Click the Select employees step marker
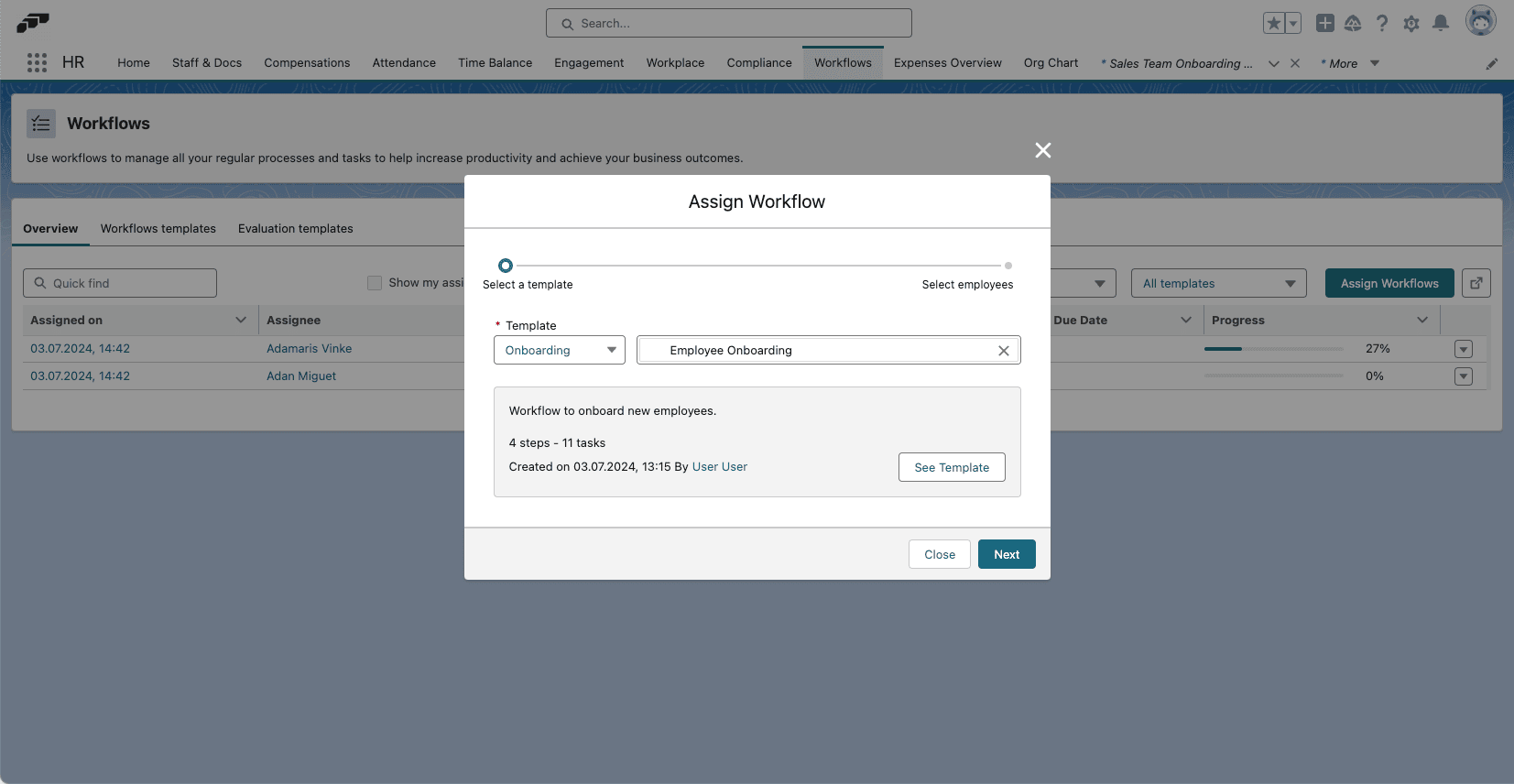 click(x=1008, y=266)
